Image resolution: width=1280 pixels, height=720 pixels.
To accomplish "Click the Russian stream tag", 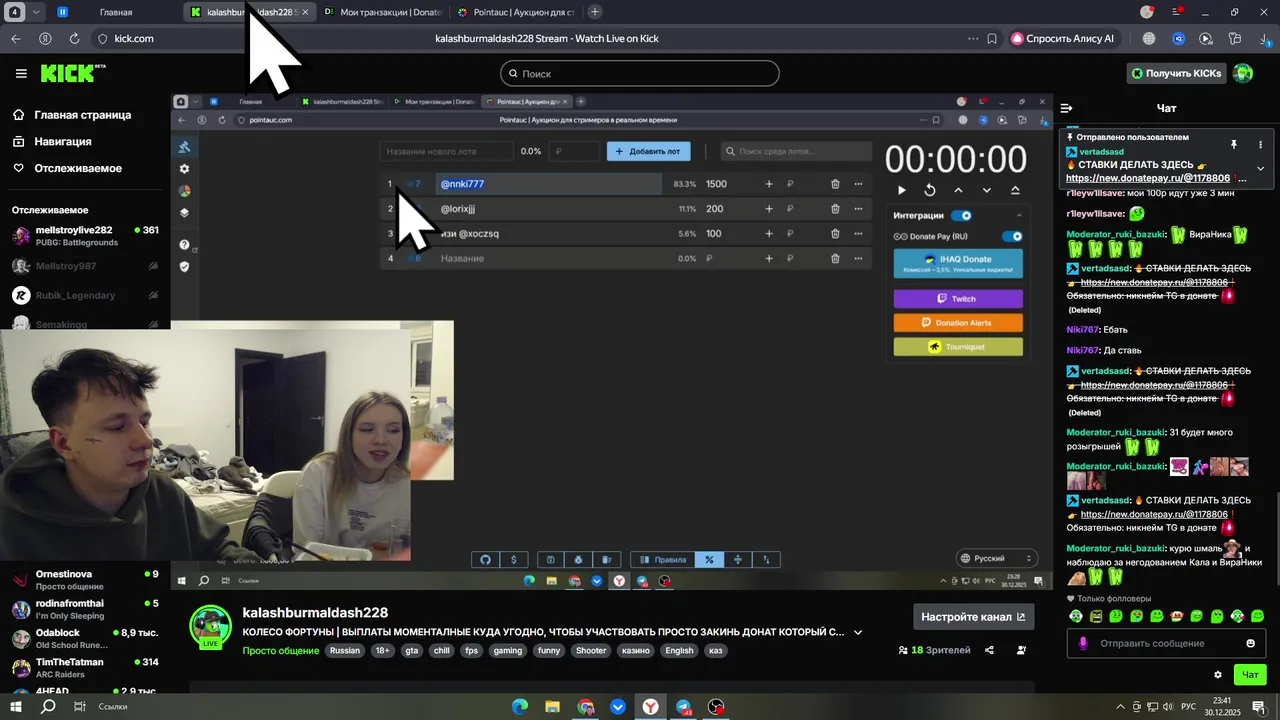I will pos(345,650).
